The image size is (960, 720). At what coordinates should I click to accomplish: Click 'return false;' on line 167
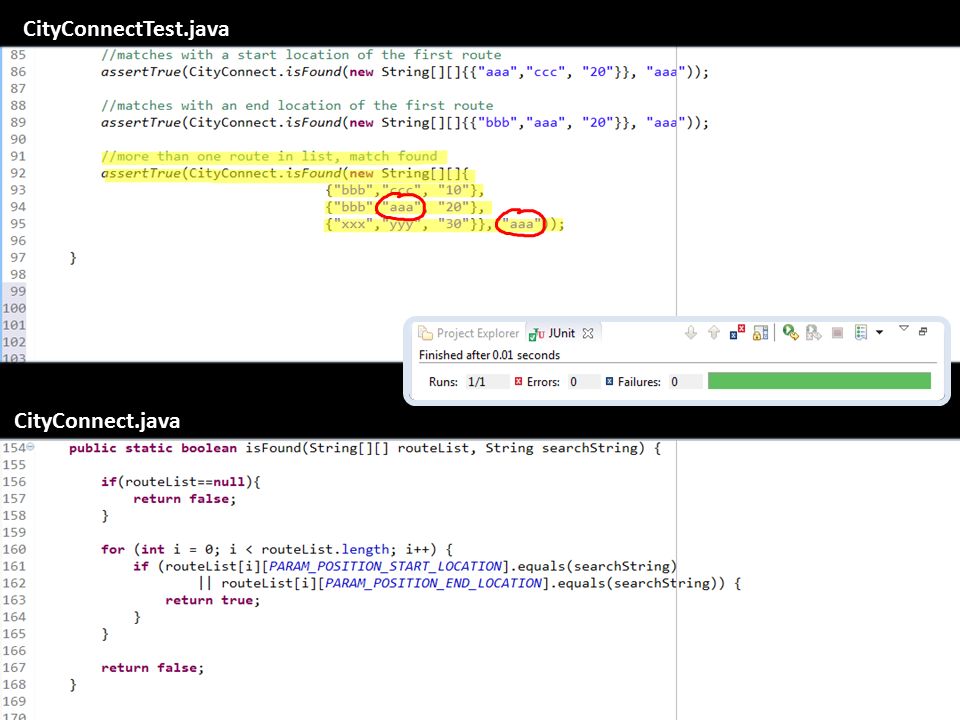[x=152, y=667]
